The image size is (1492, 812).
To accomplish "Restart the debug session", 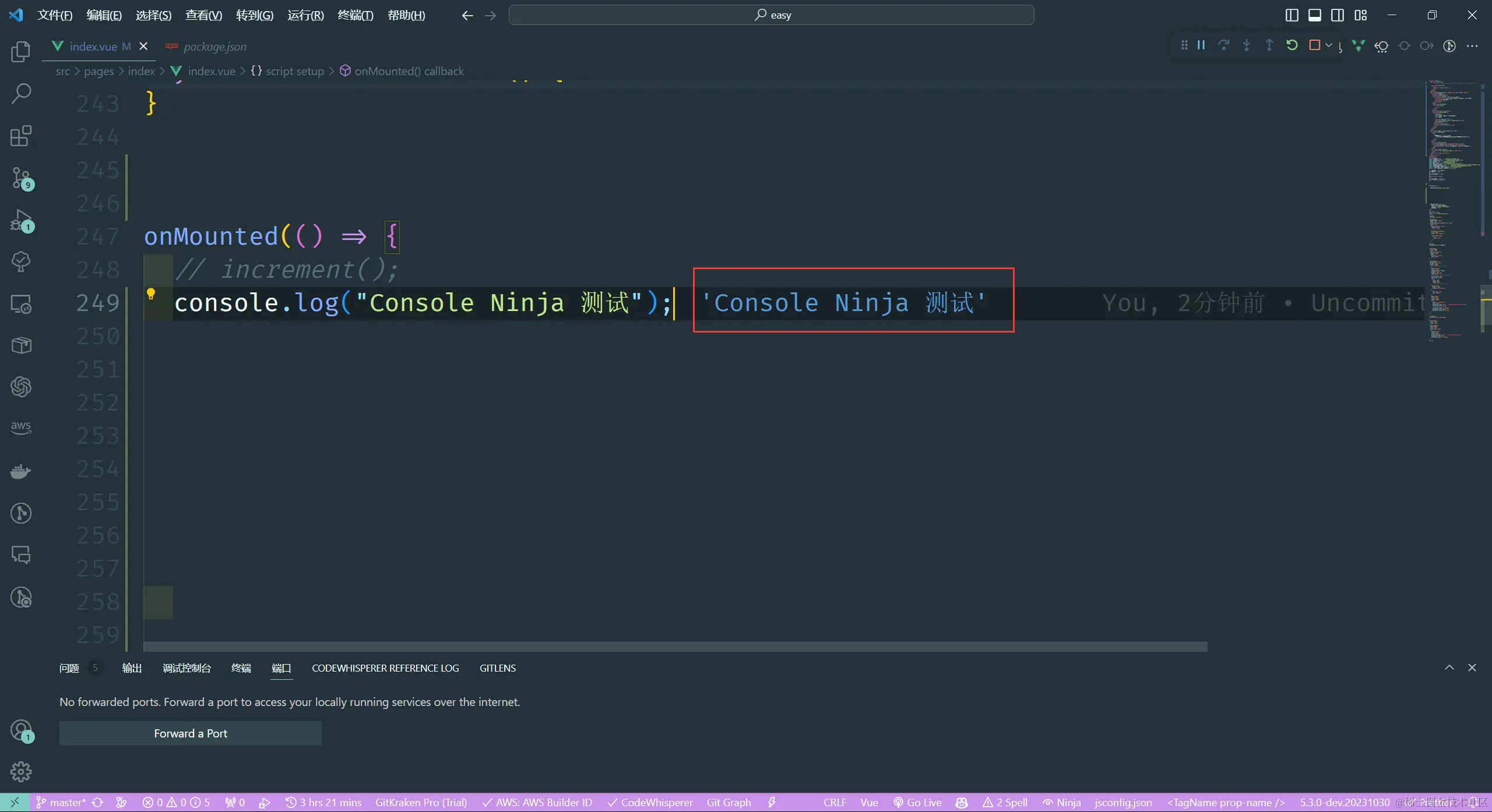I will click(1292, 45).
